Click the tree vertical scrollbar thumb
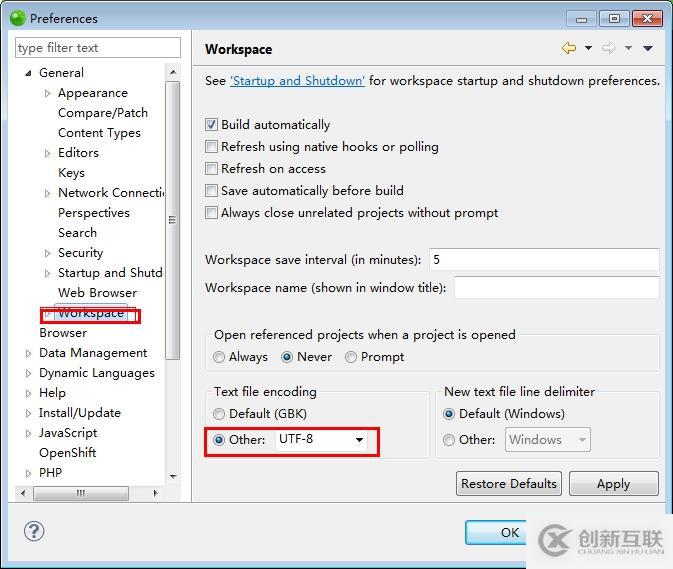 tap(173, 220)
